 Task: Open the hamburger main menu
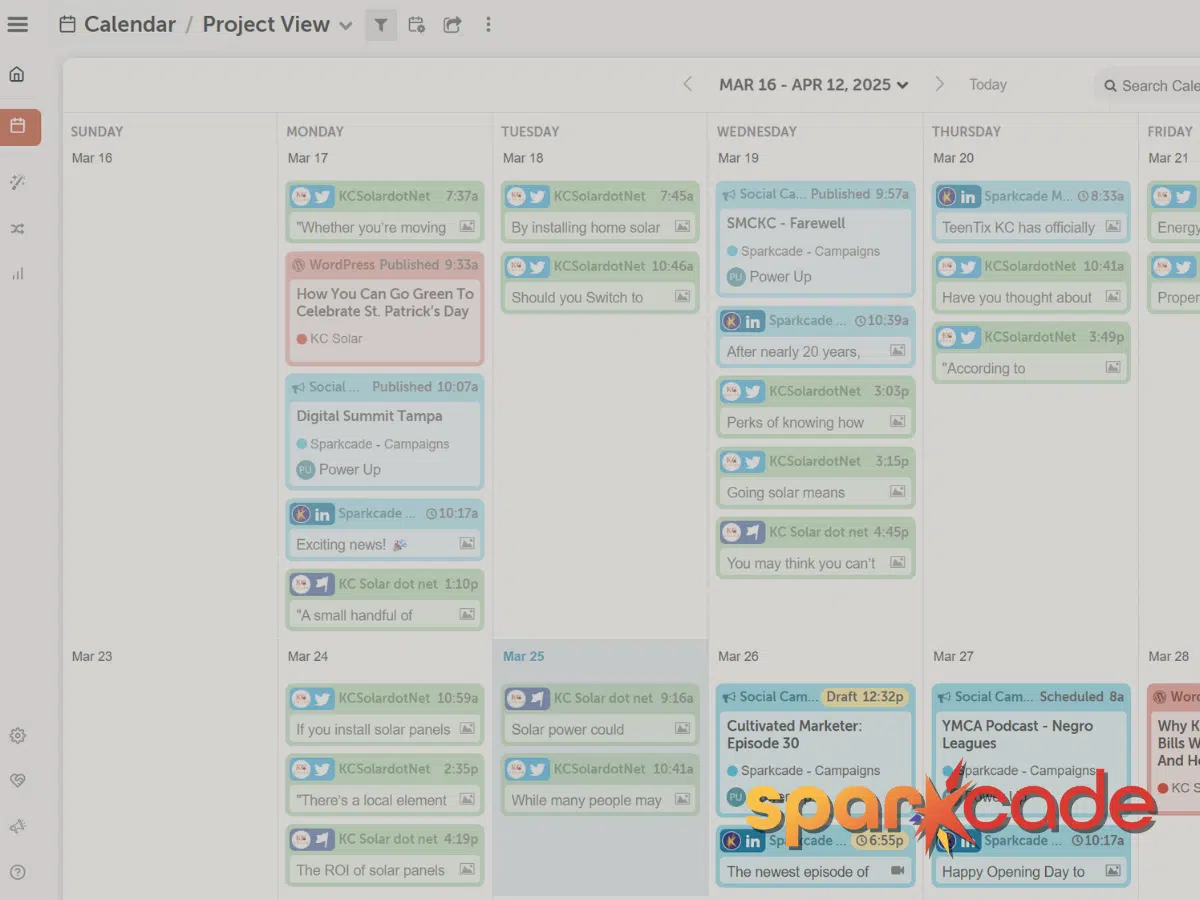pyautogui.click(x=17, y=25)
